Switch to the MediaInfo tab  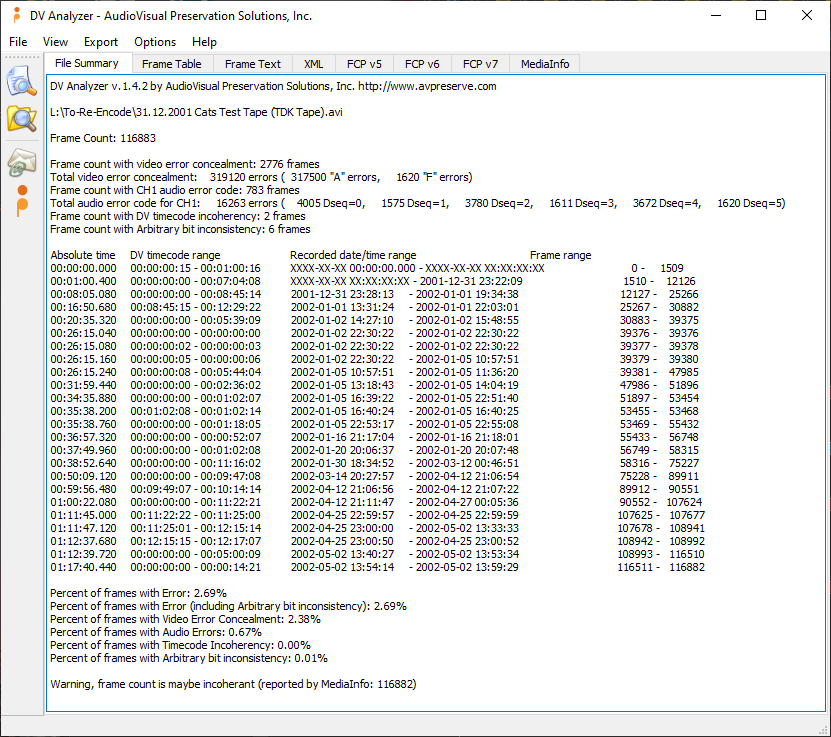[545, 64]
